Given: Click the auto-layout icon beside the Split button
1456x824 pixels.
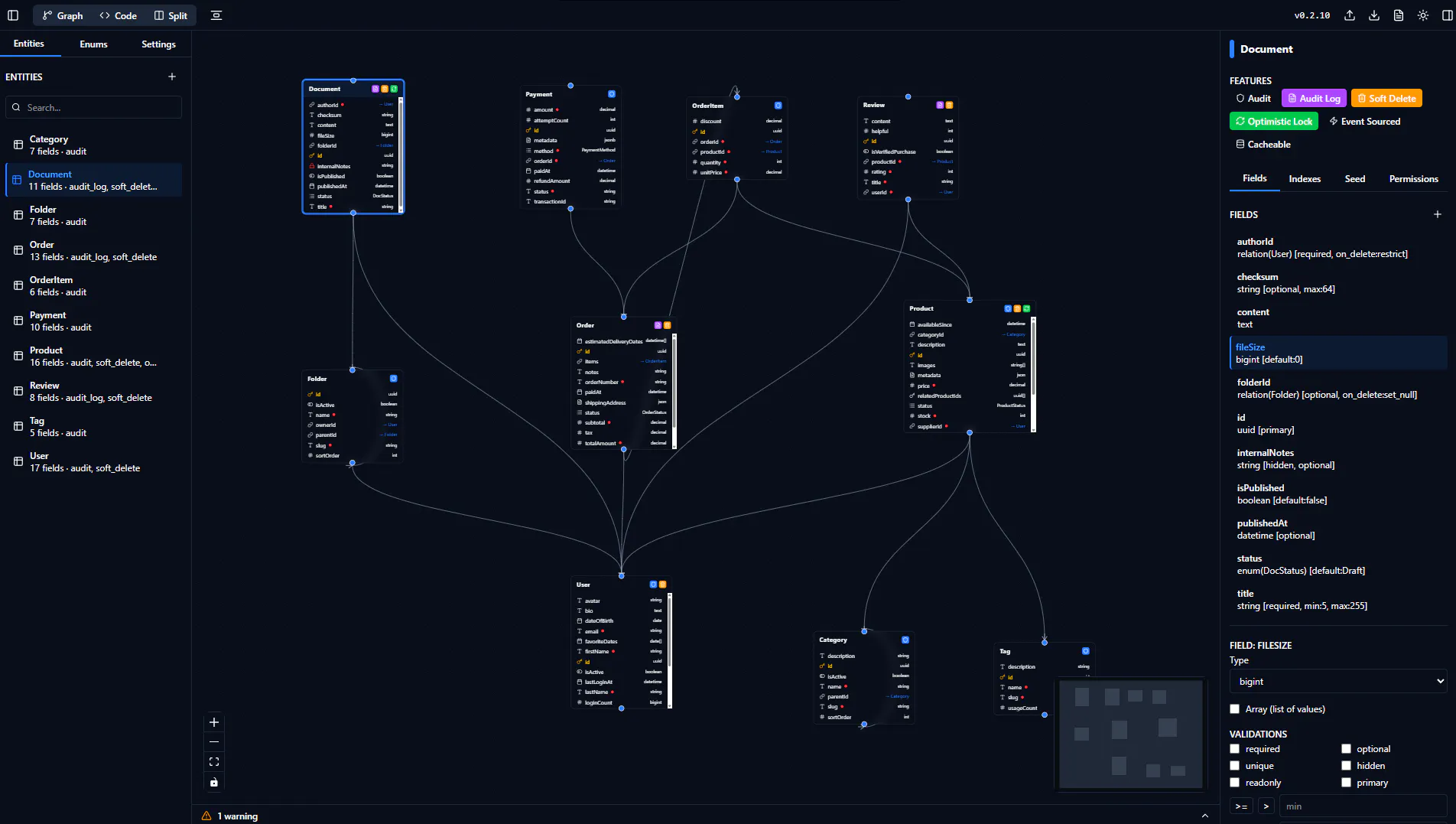Looking at the screenshot, I should point(216,15).
